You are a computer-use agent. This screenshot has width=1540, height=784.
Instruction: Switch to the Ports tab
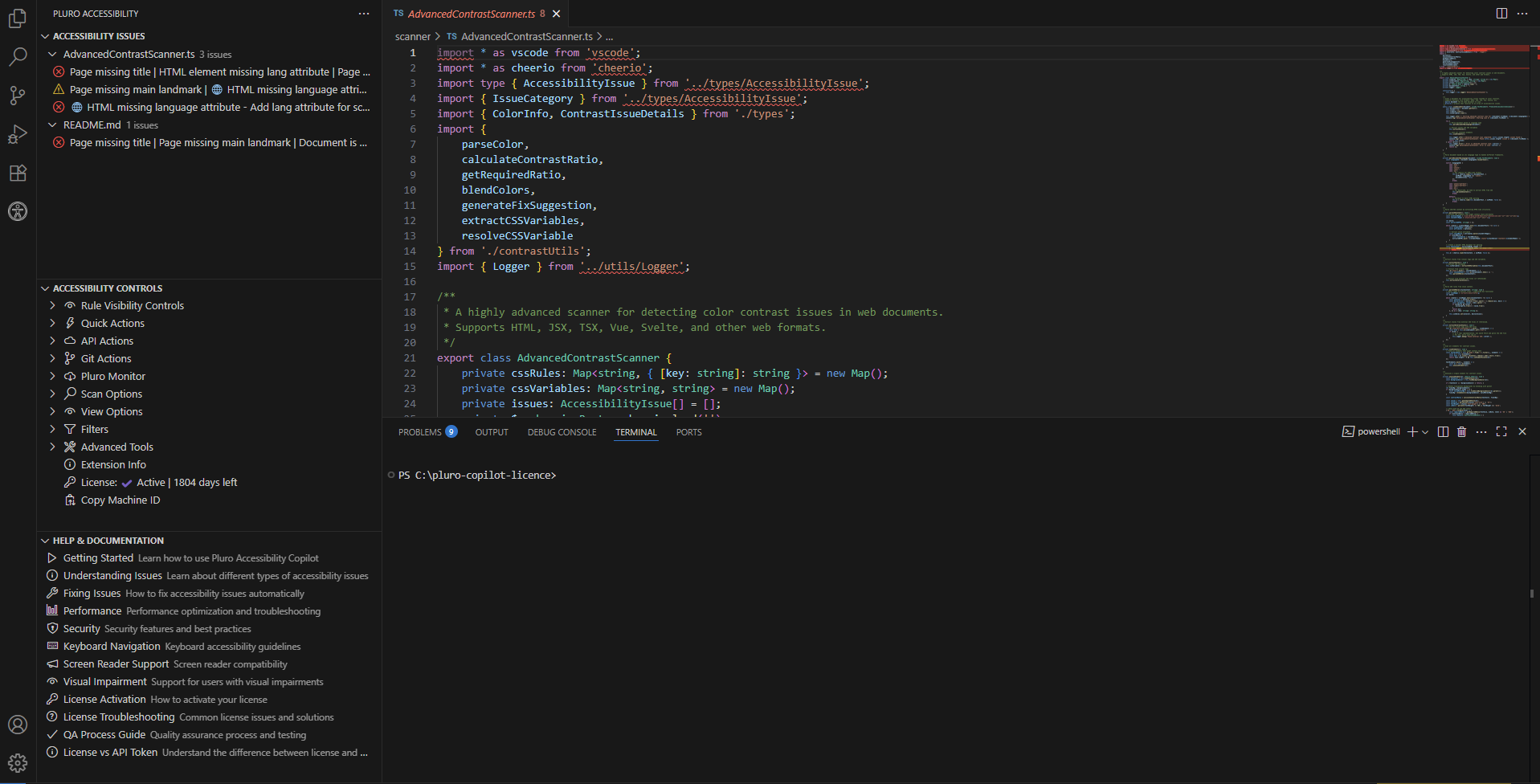point(688,432)
